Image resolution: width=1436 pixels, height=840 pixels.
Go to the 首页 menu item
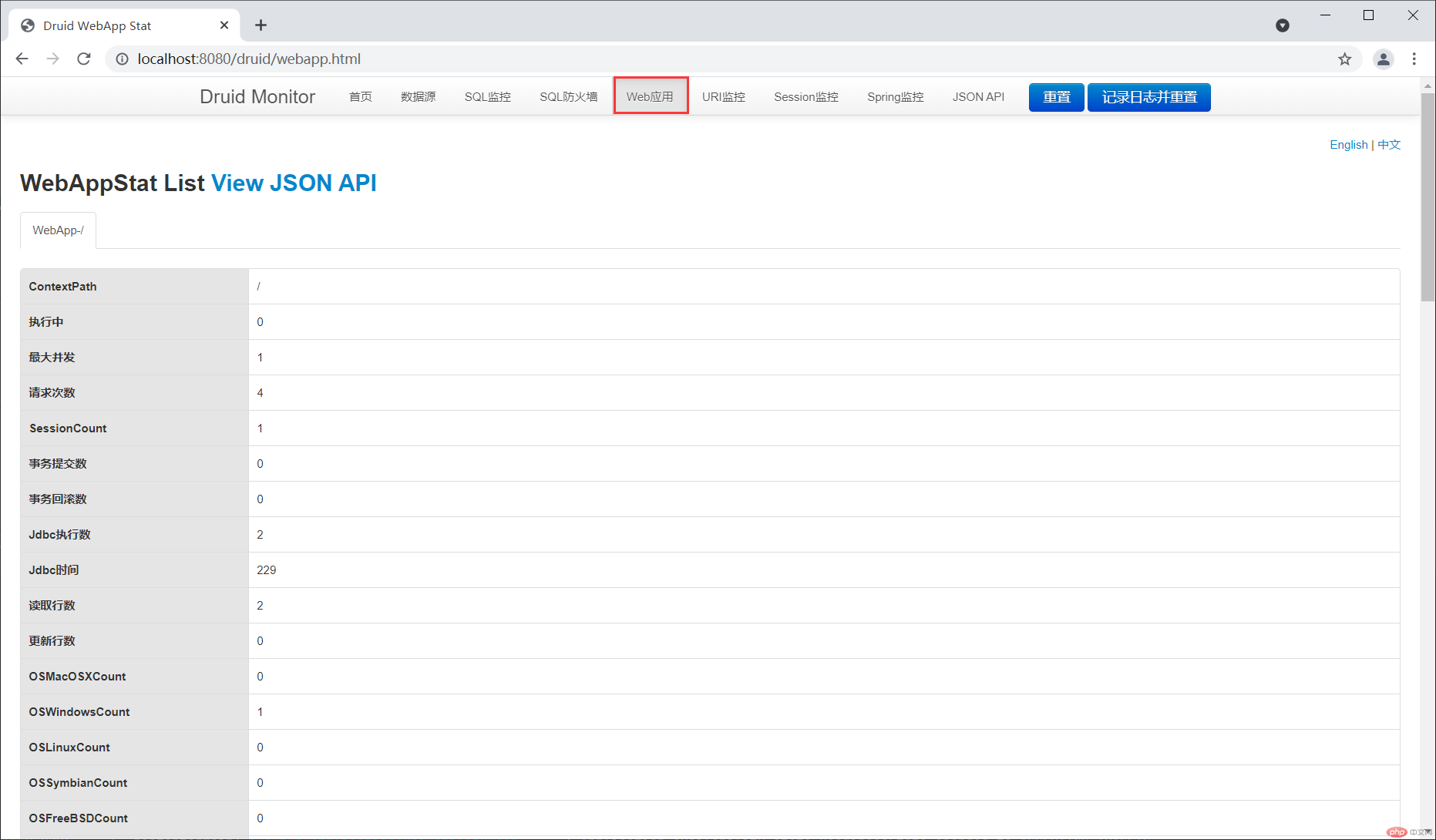[x=360, y=97]
